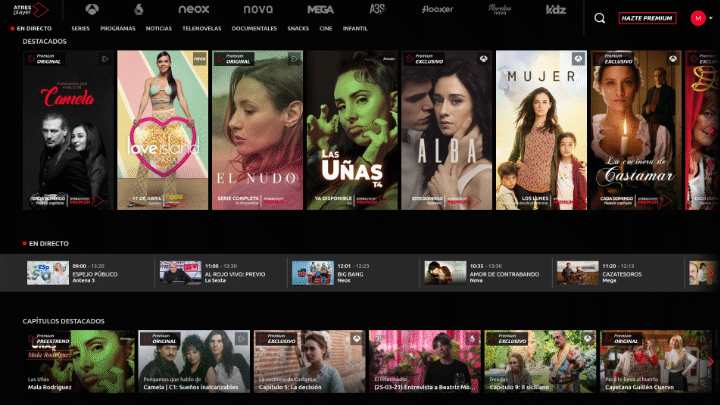
Task: Open the Noticias menu item
Action: 158,28
